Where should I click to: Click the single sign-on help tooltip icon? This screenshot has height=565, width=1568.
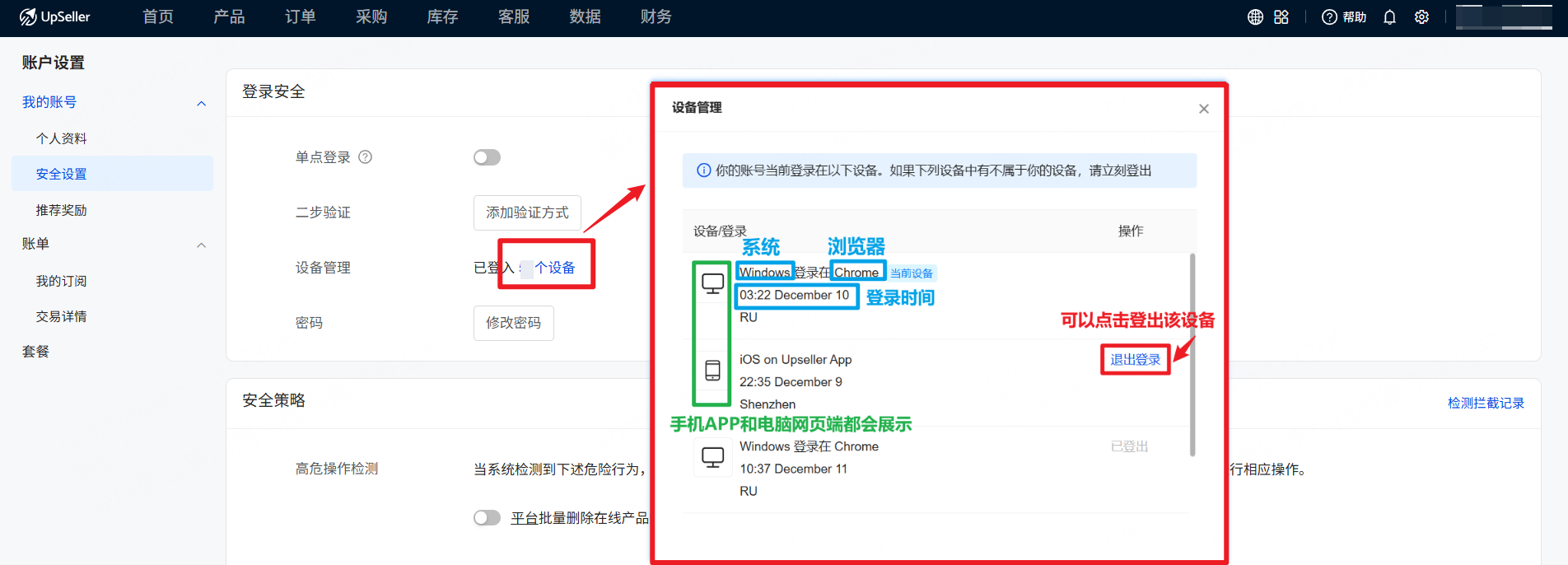click(366, 157)
